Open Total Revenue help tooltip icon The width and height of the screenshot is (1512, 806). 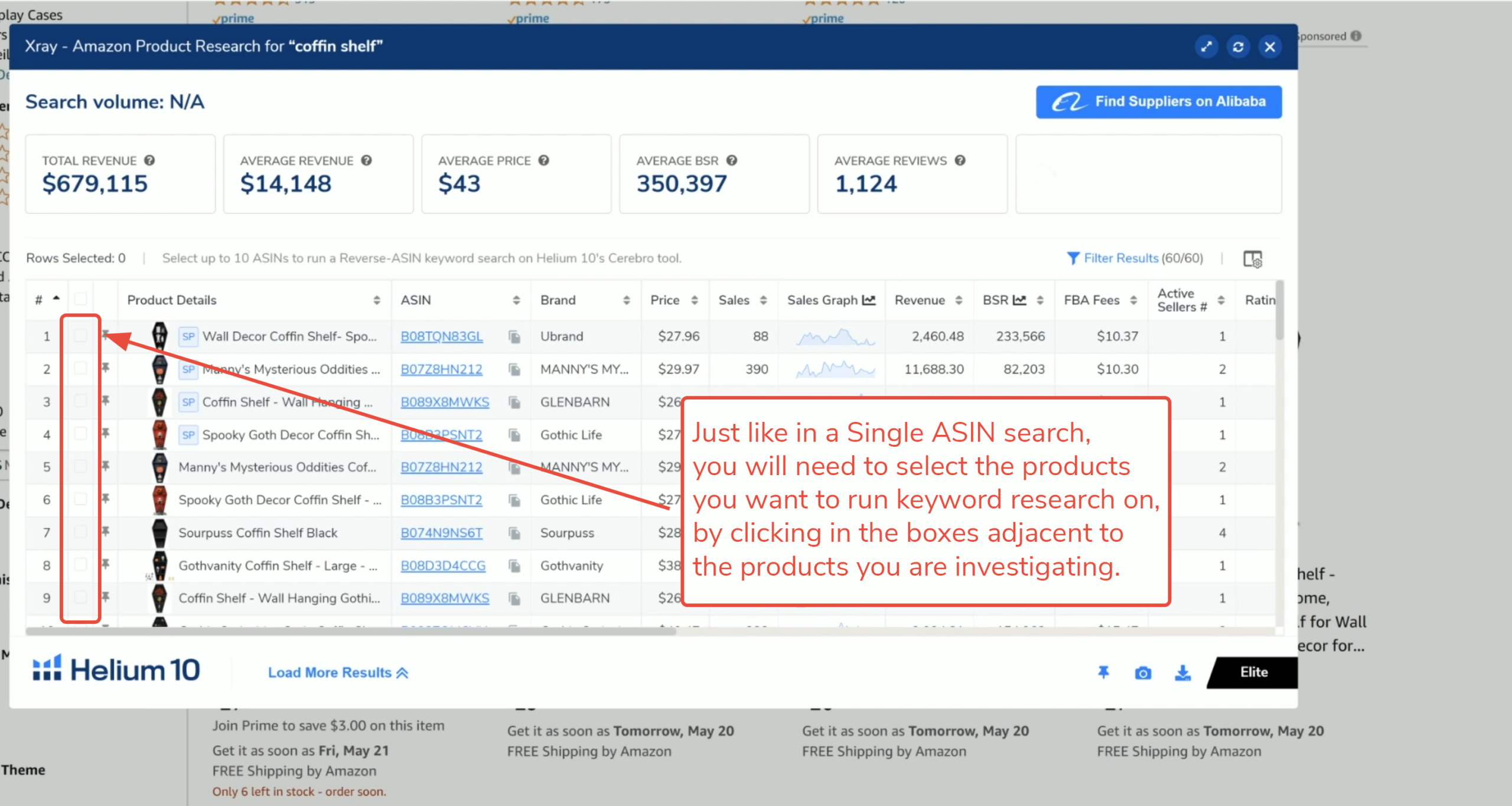(x=149, y=160)
